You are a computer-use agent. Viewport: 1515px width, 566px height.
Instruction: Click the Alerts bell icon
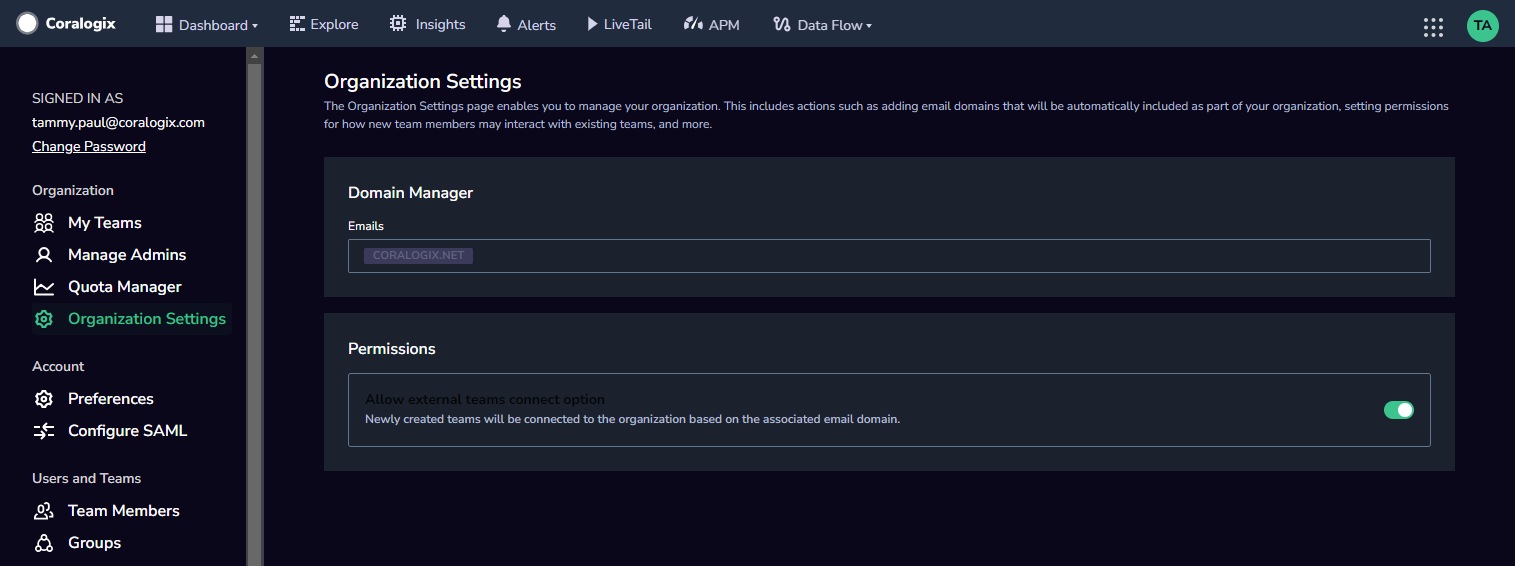(504, 24)
